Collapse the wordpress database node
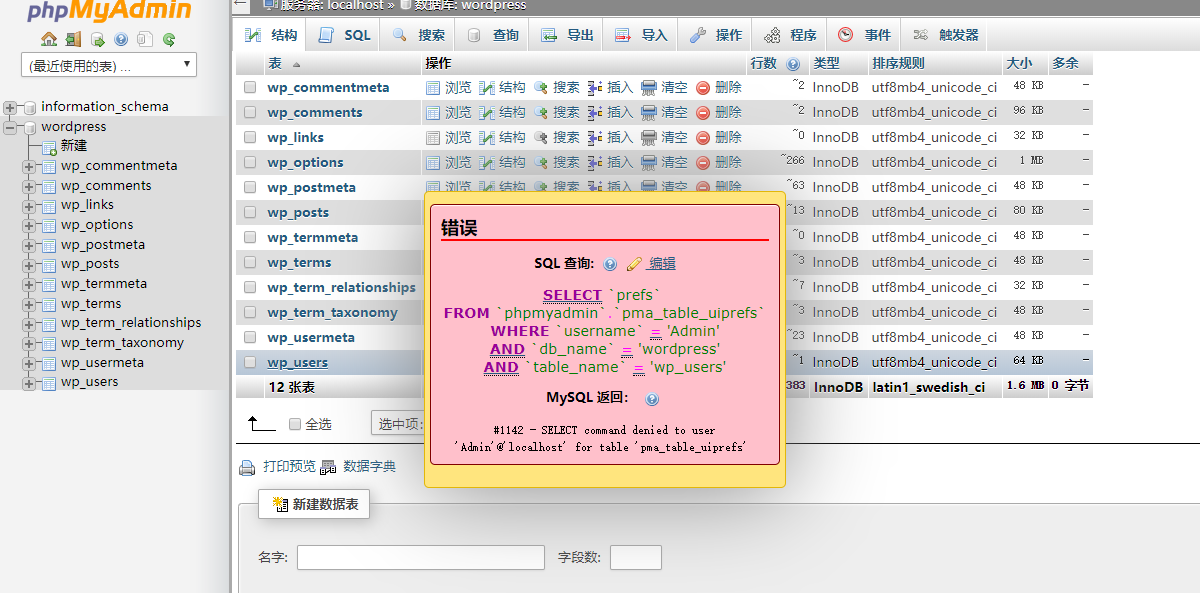 tap(10, 127)
